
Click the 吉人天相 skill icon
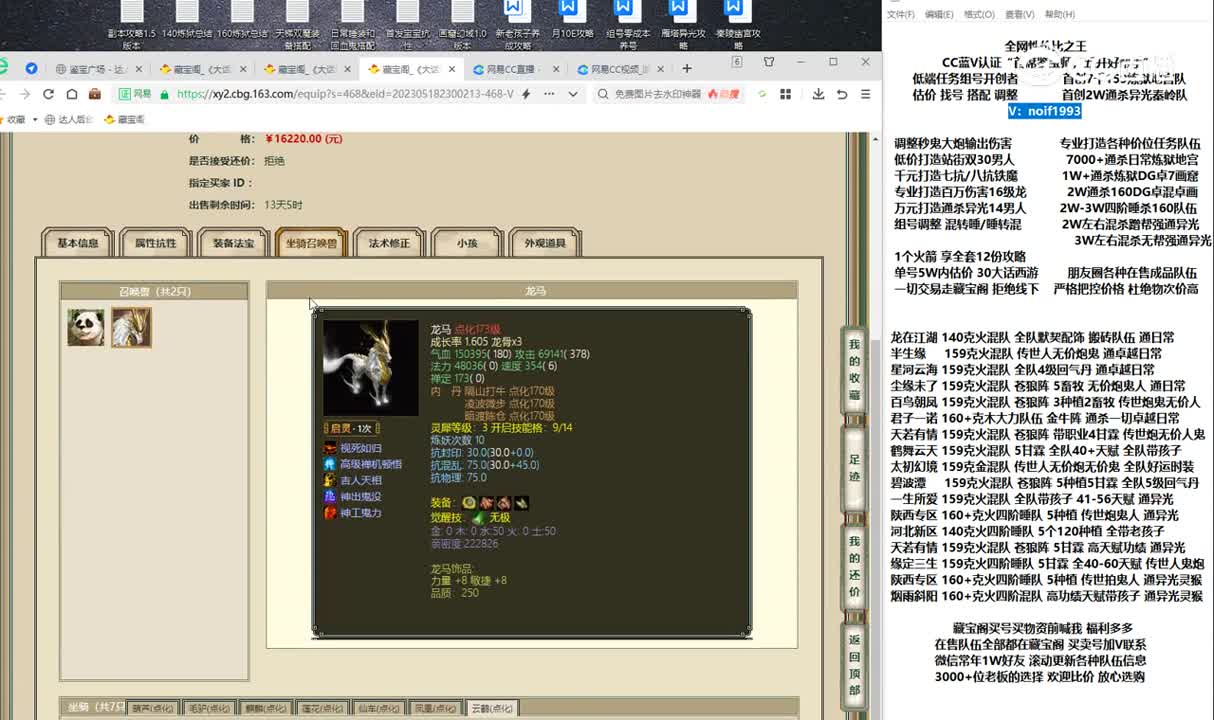pos(330,480)
